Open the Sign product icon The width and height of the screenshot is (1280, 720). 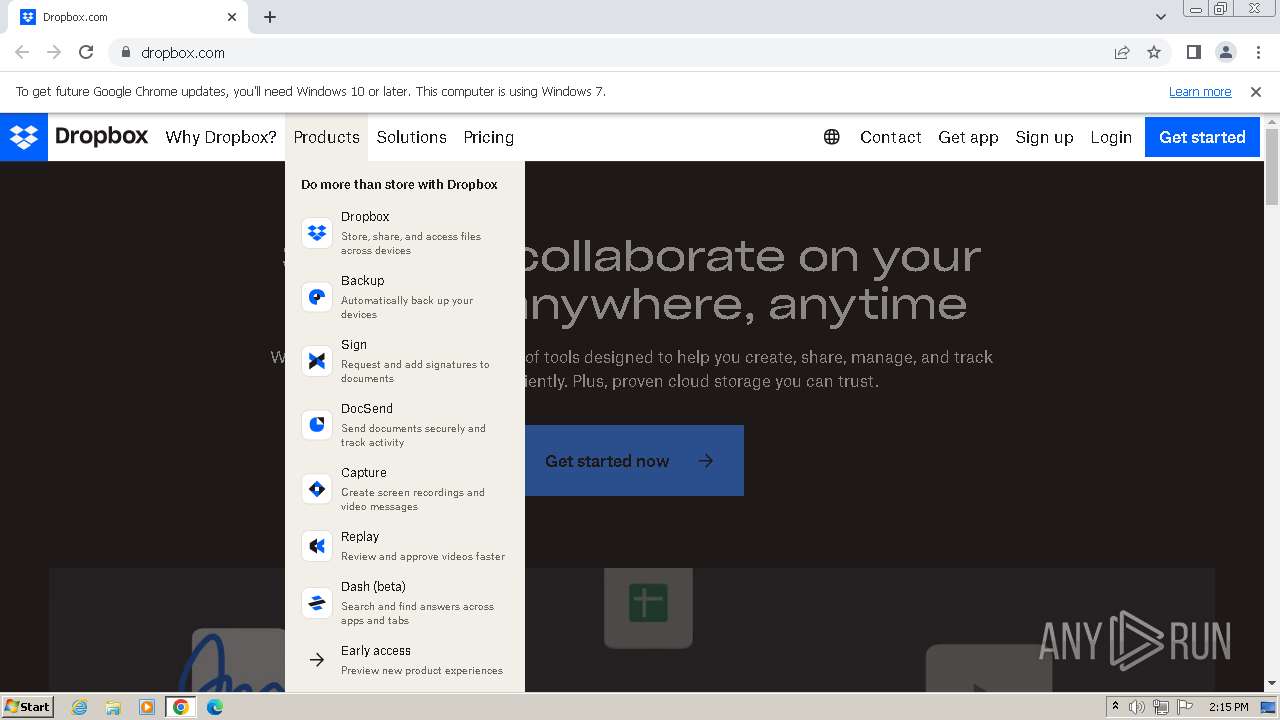pyautogui.click(x=317, y=361)
